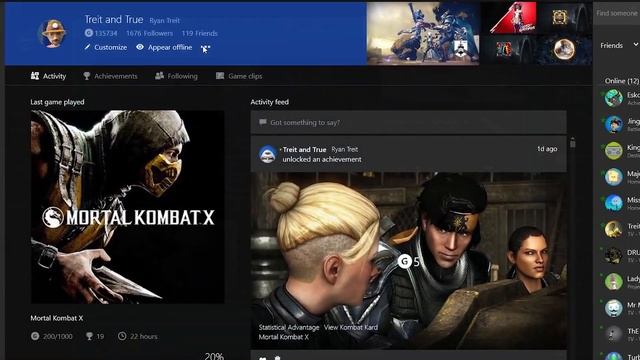Image resolution: width=640 pixels, height=360 pixels.
Task: Switch to the Achievements tab
Action: 110,76
